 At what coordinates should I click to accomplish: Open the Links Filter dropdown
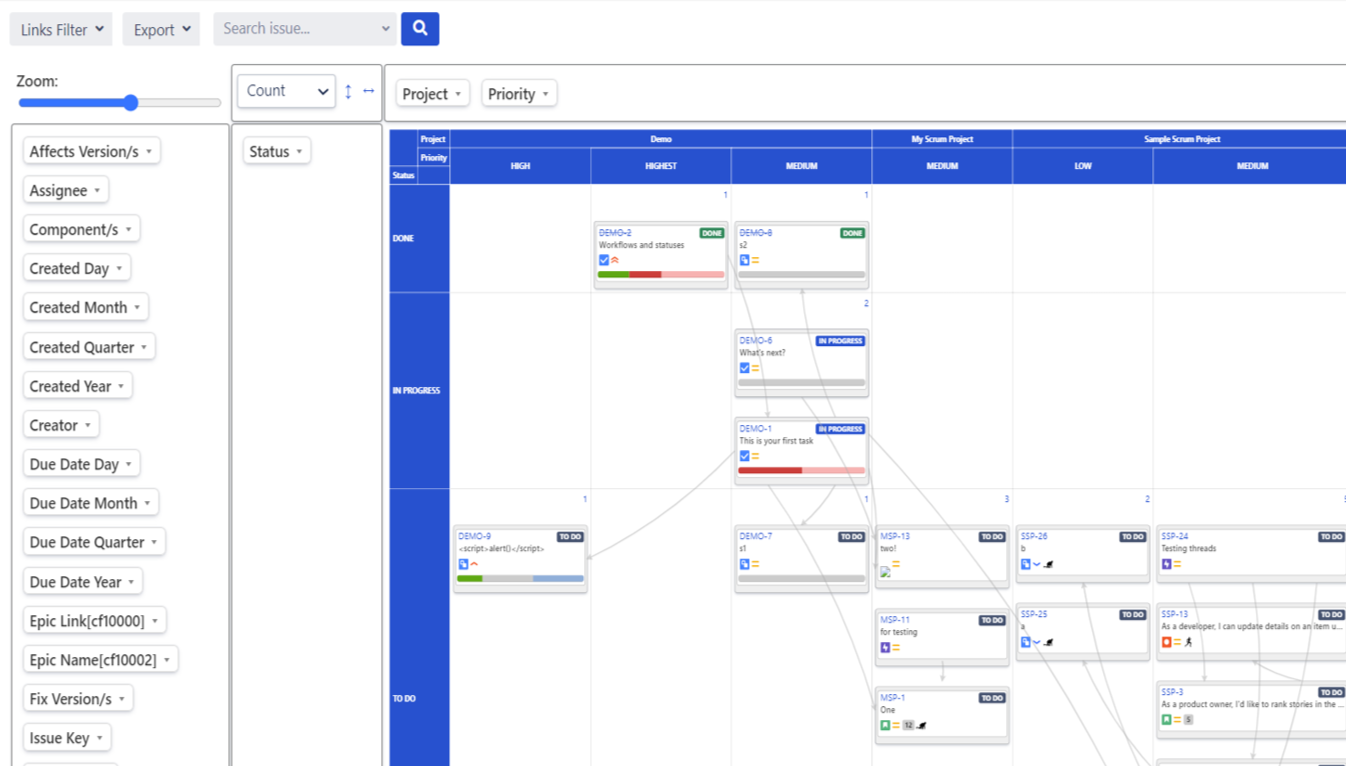tap(61, 29)
